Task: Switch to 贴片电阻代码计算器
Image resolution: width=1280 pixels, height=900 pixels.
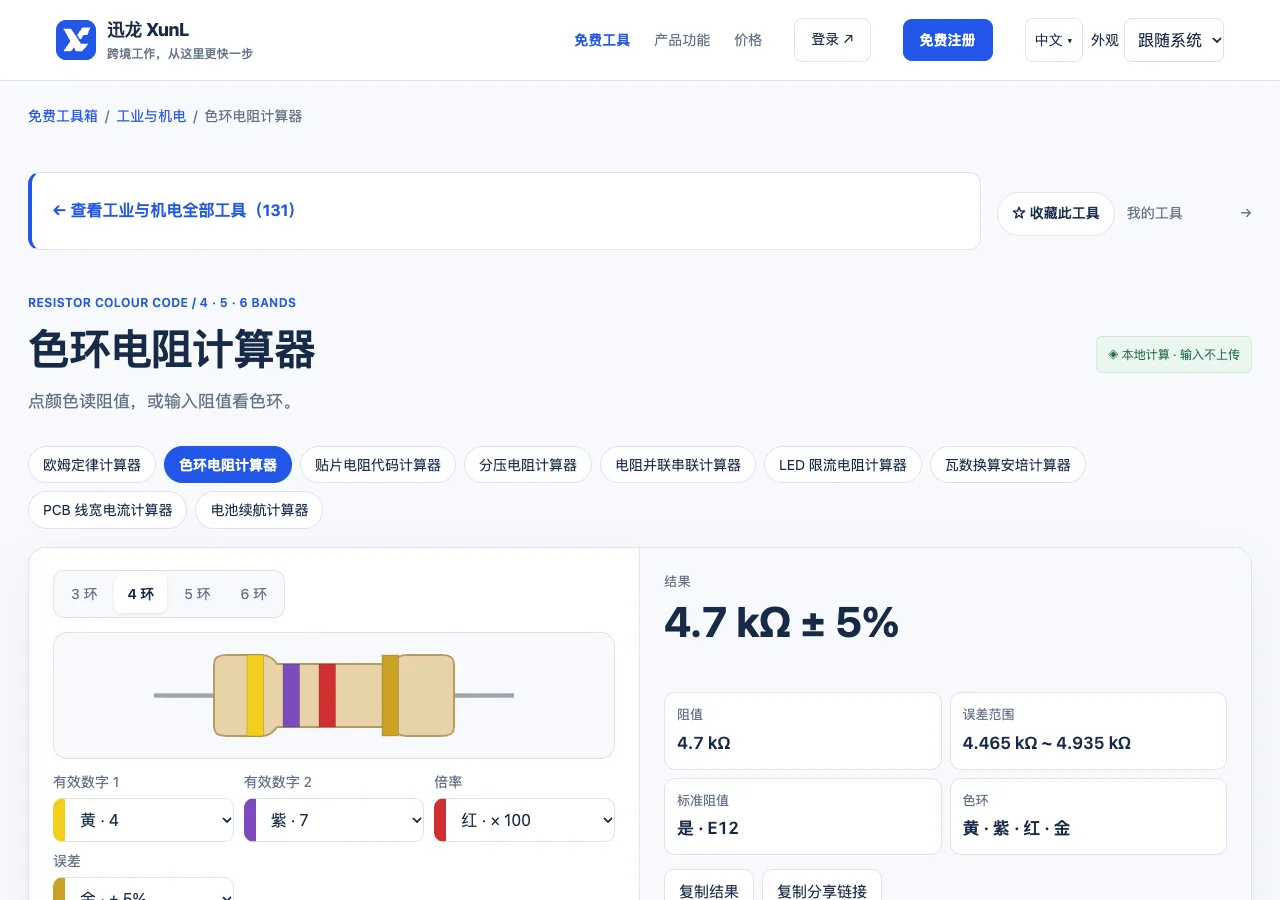Action: pos(378,465)
